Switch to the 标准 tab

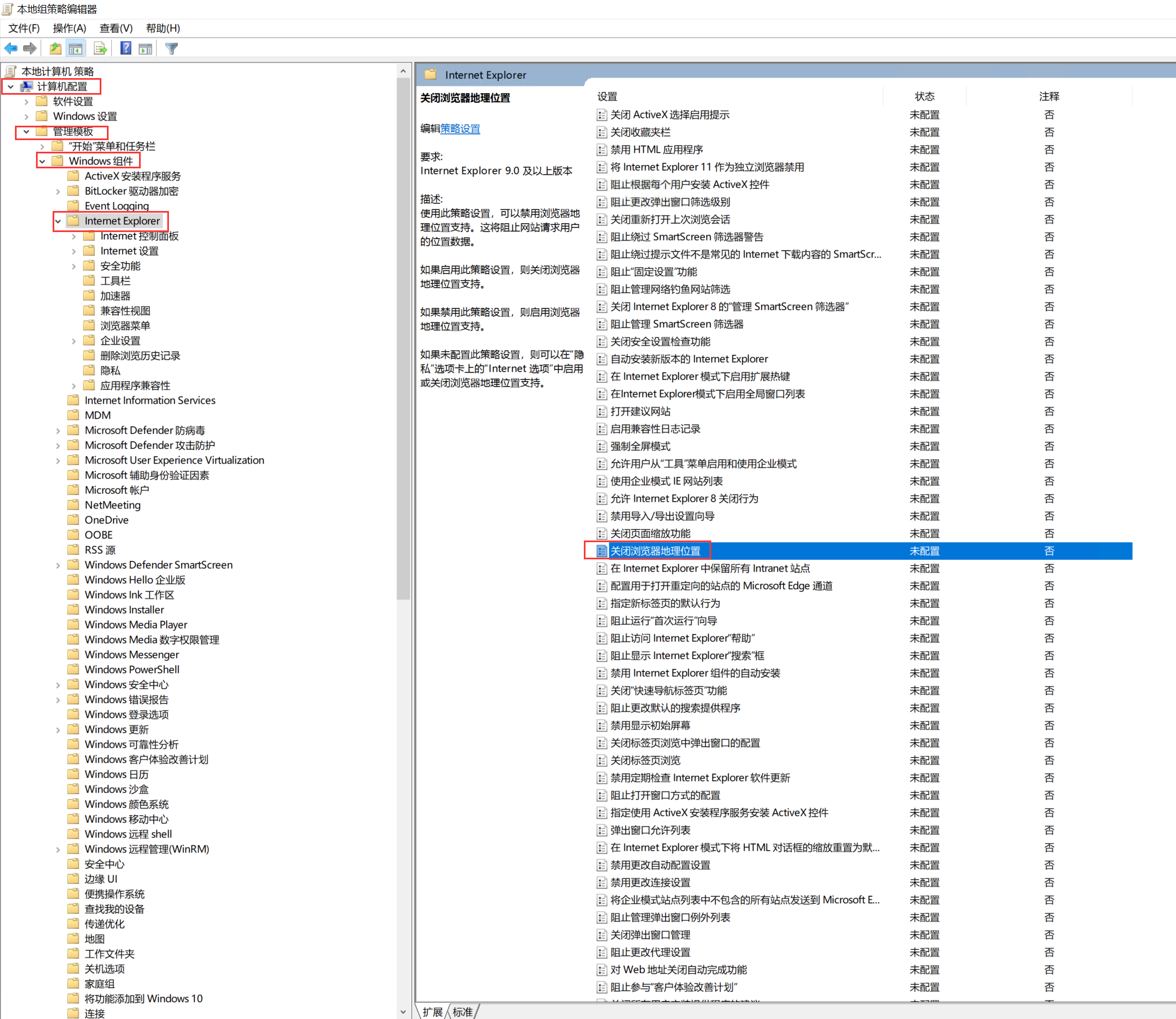click(x=463, y=1012)
